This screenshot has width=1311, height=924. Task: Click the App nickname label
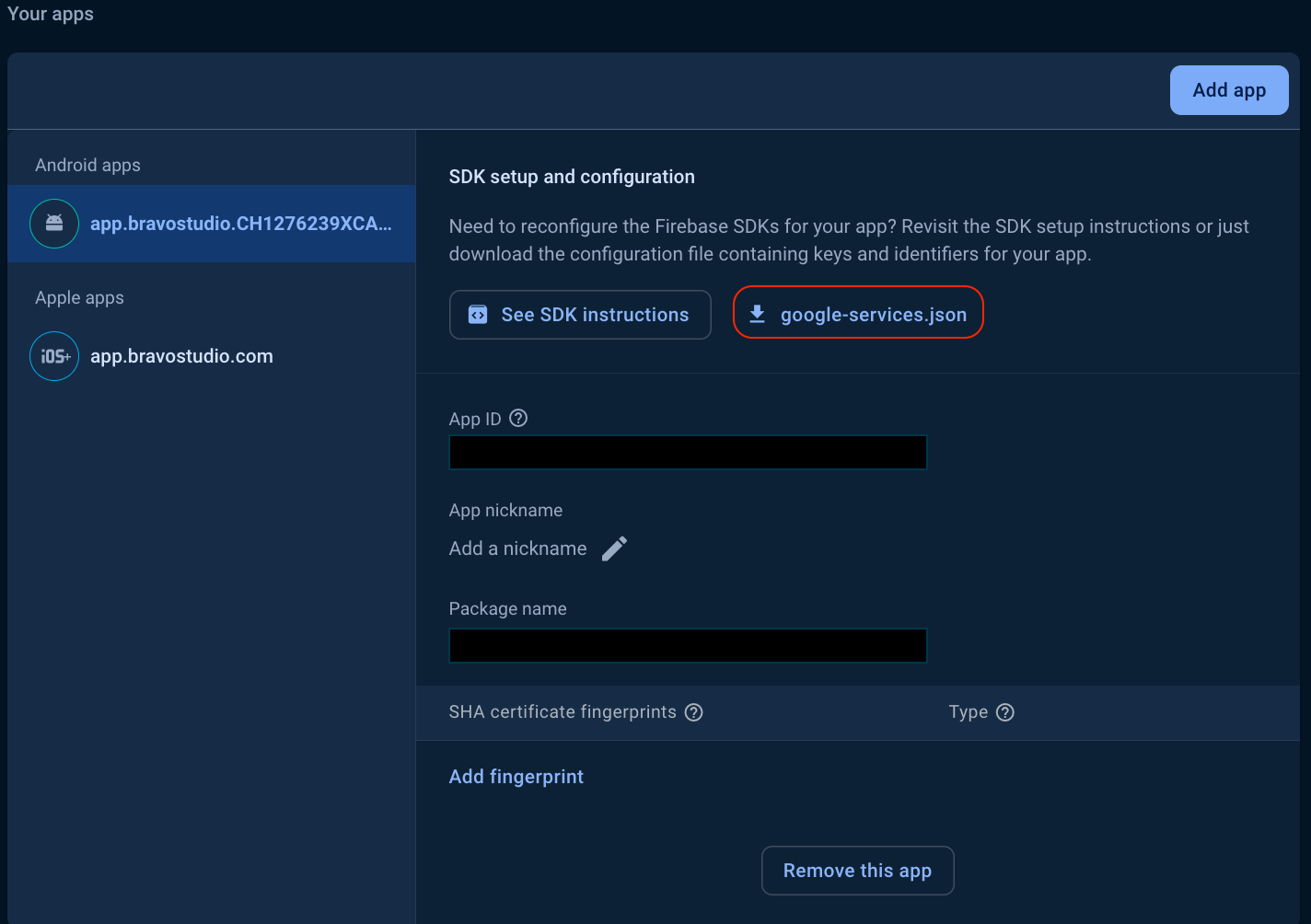(505, 510)
